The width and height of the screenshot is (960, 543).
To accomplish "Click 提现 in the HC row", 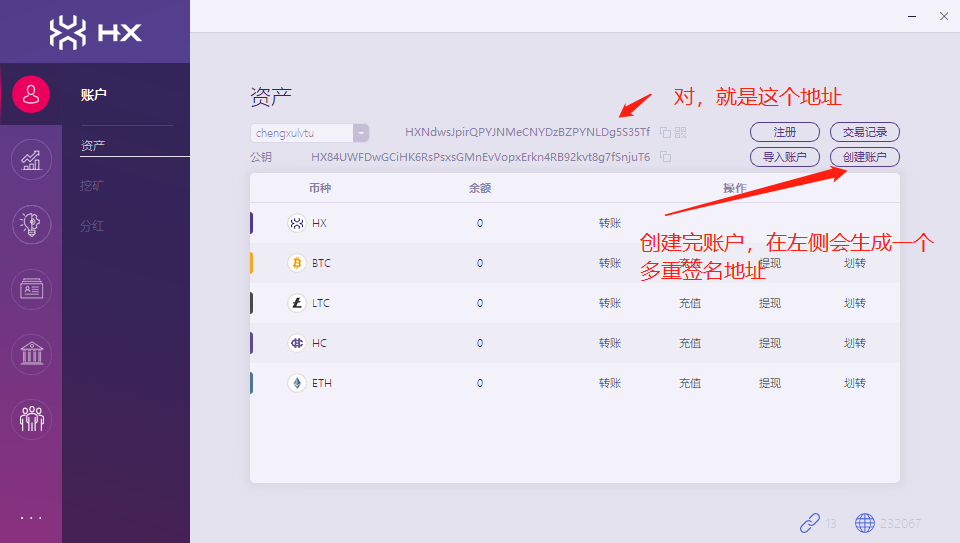I will [770, 343].
